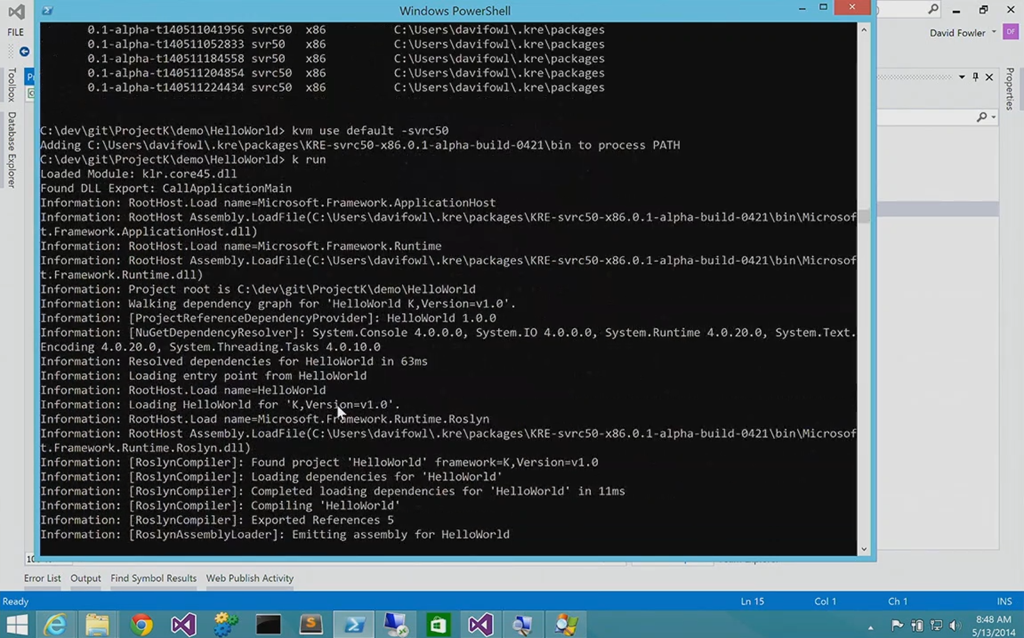Image resolution: width=1024 pixels, height=638 pixels.
Task: Click the Visual Studio logo icon
Action: point(16,11)
